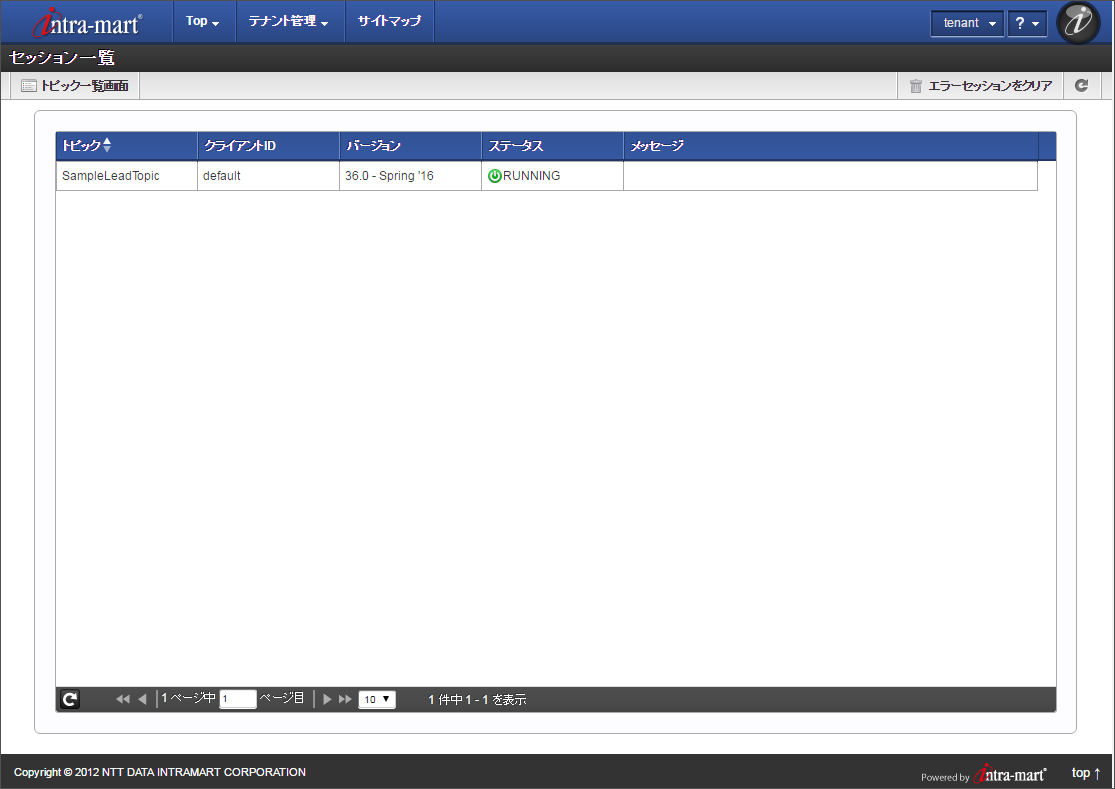Go to first page of grid
1115x789 pixels.
pos(123,699)
